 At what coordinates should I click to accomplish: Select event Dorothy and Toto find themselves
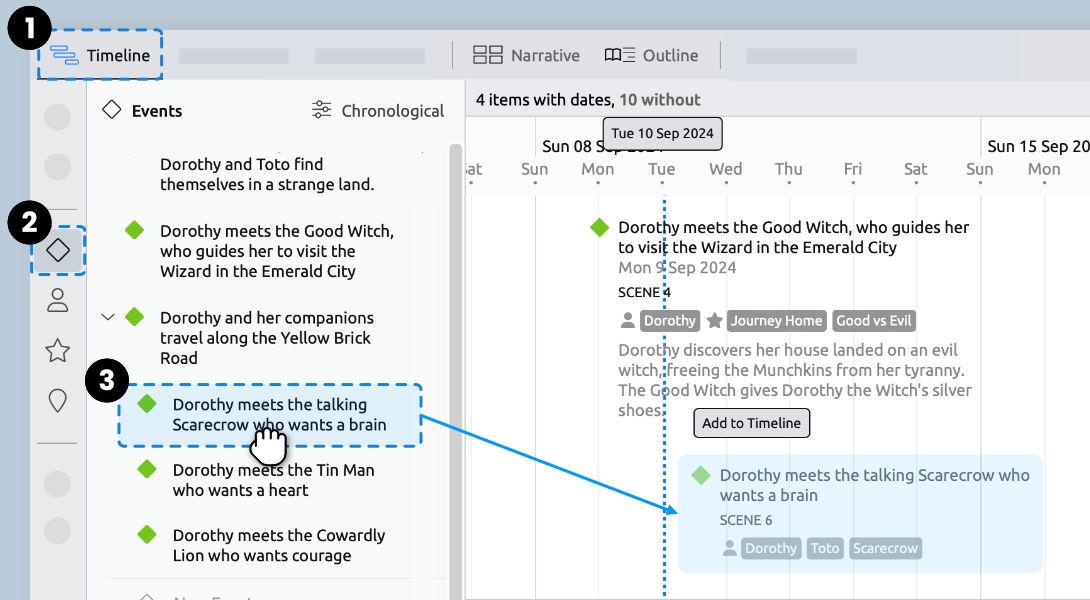point(267,175)
